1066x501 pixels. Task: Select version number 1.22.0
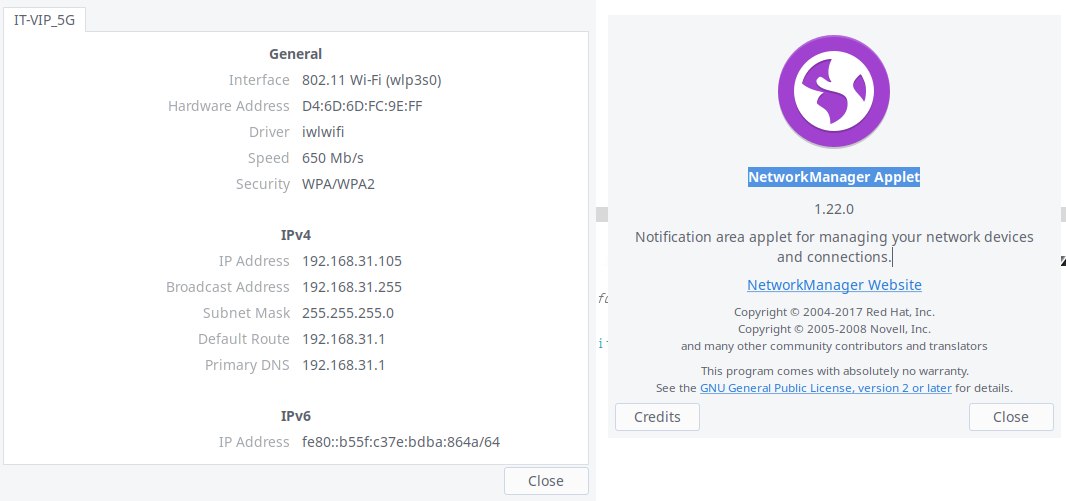(x=833, y=209)
